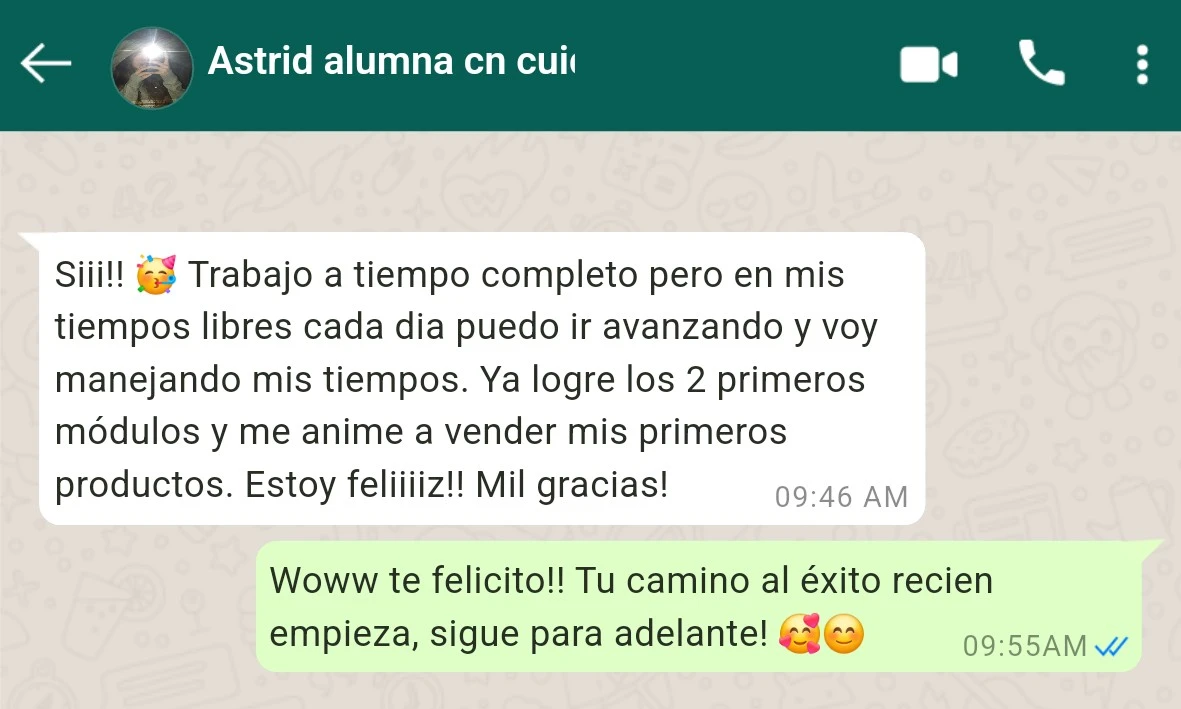1181x709 pixels.
Task: Click the empty chat wallpaper above messages
Action: 590,181
